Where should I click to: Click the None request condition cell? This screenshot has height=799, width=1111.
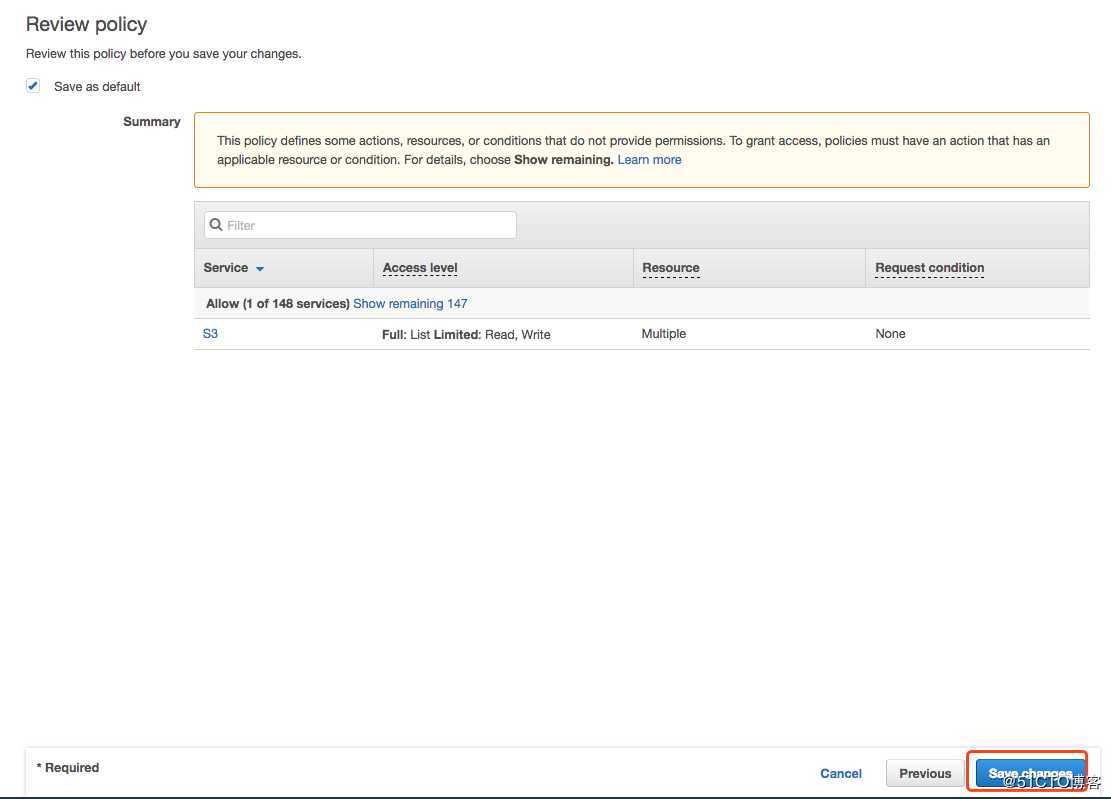(x=890, y=334)
